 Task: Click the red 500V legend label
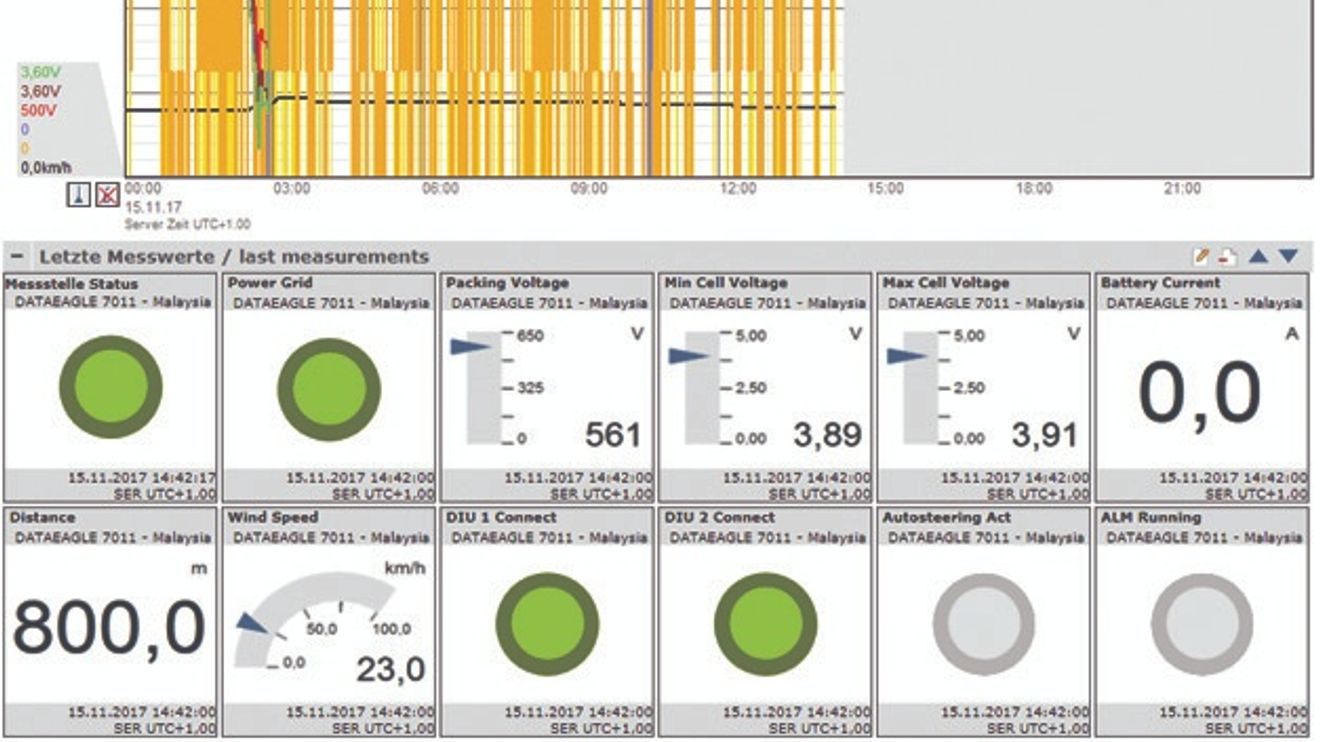pyautogui.click(x=38, y=110)
